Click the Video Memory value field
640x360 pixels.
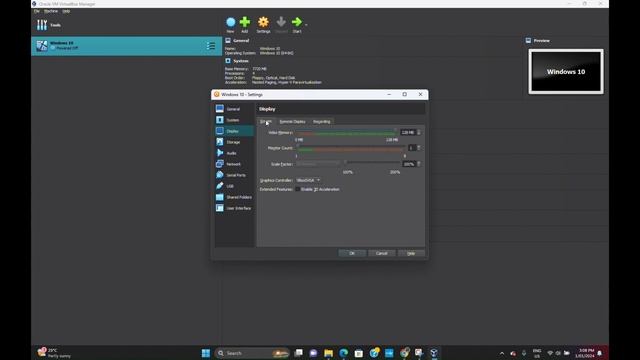click(x=408, y=132)
